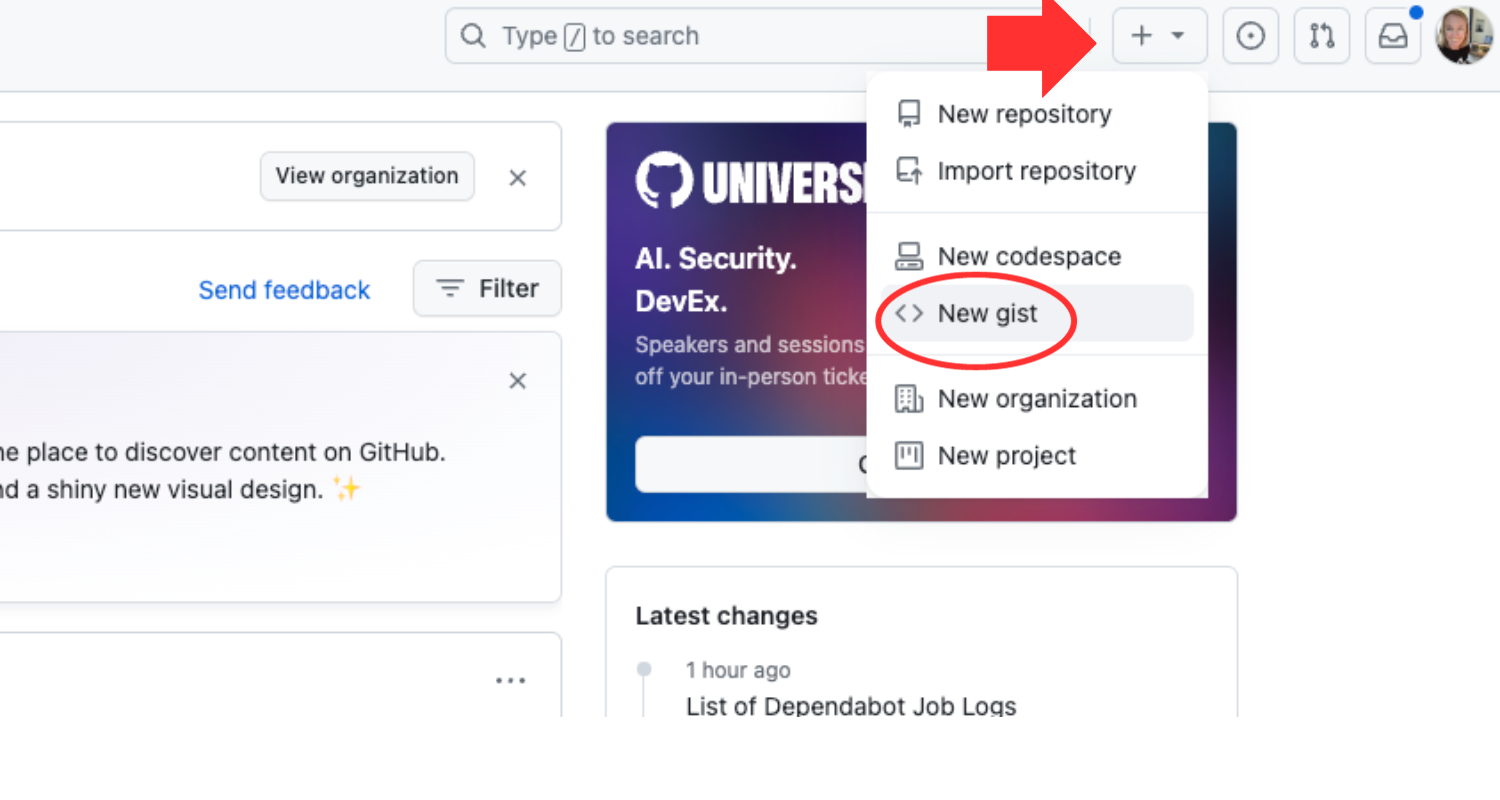This screenshot has width=1500, height=800.
Task: Open the three-dot options menu
Action: (510, 681)
